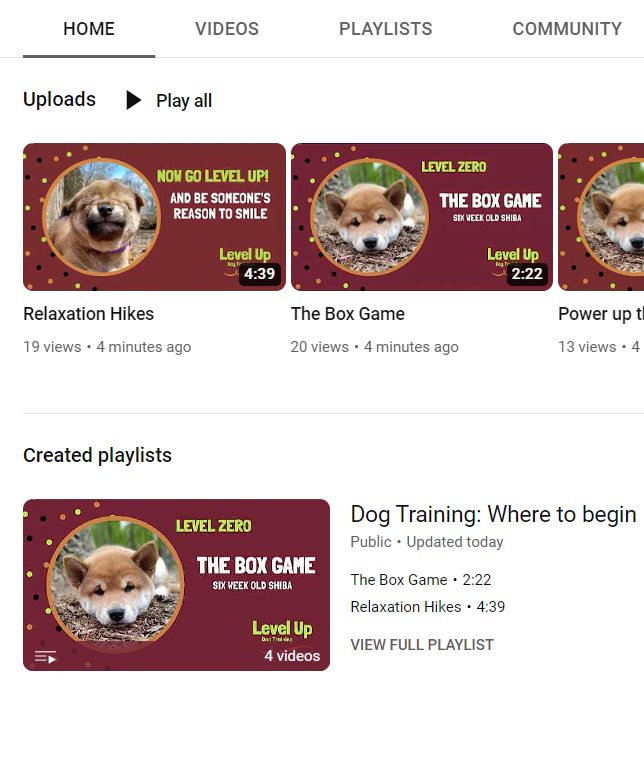This screenshot has height=772, width=644.
Task: Open the Dog Training: Where to begin title
Action: coord(493,514)
